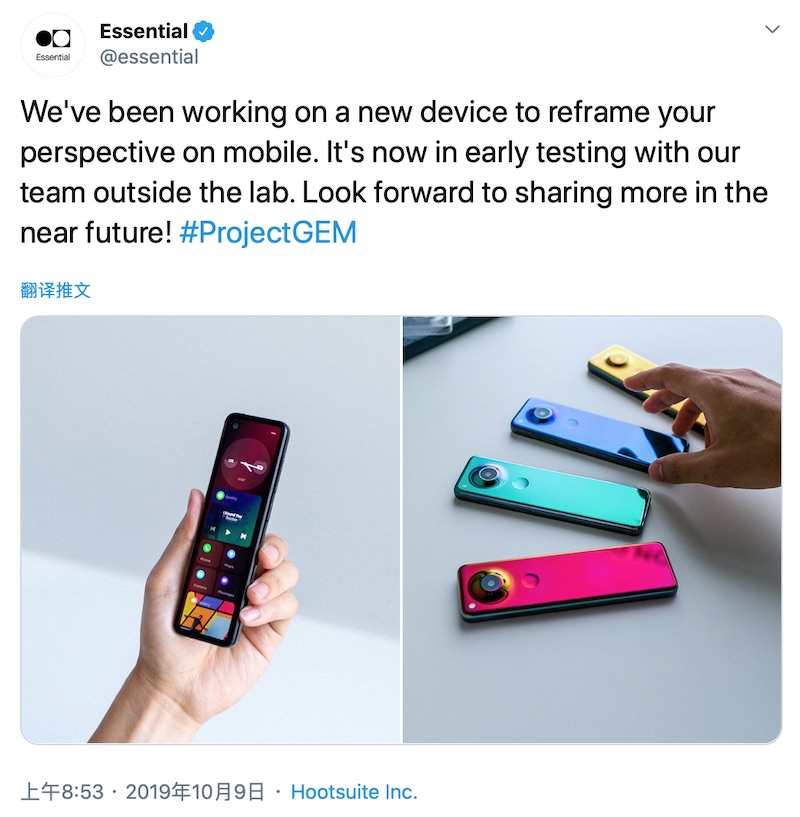800x817 pixels.
Task: Click the blue verified badge
Action: point(203,32)
